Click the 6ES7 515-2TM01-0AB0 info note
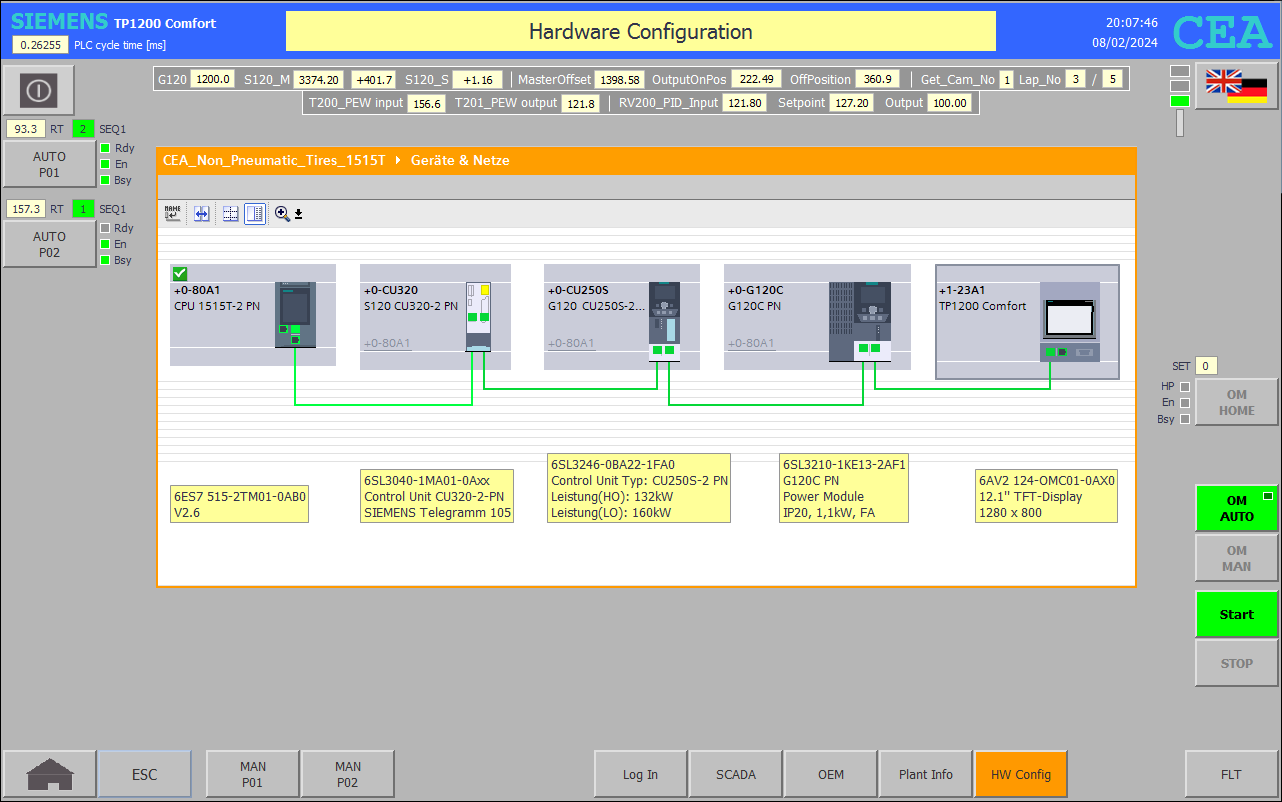Screen dimensions: 1282x802 [x=240, y=504]
